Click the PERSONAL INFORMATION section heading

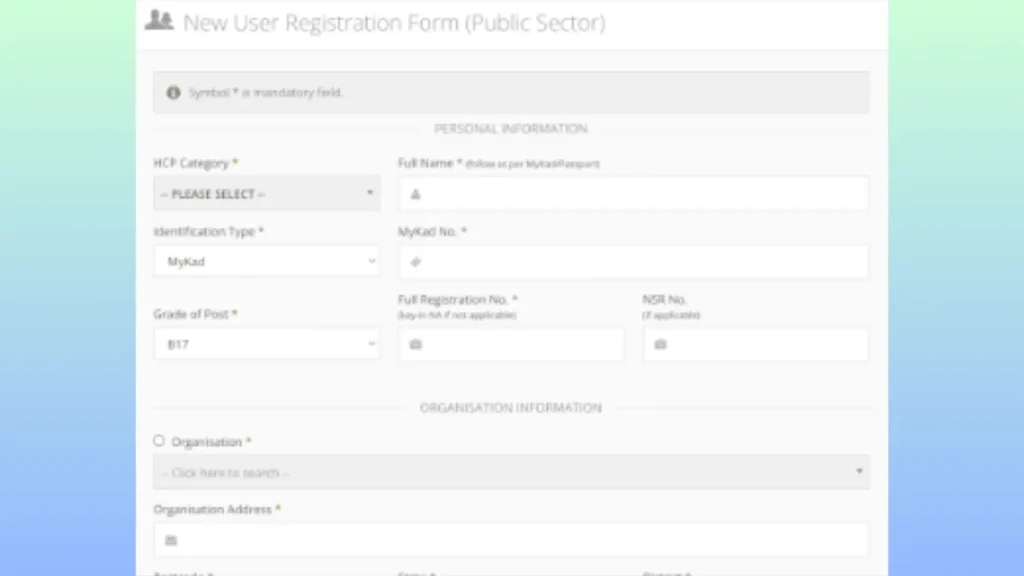[510, 129]
